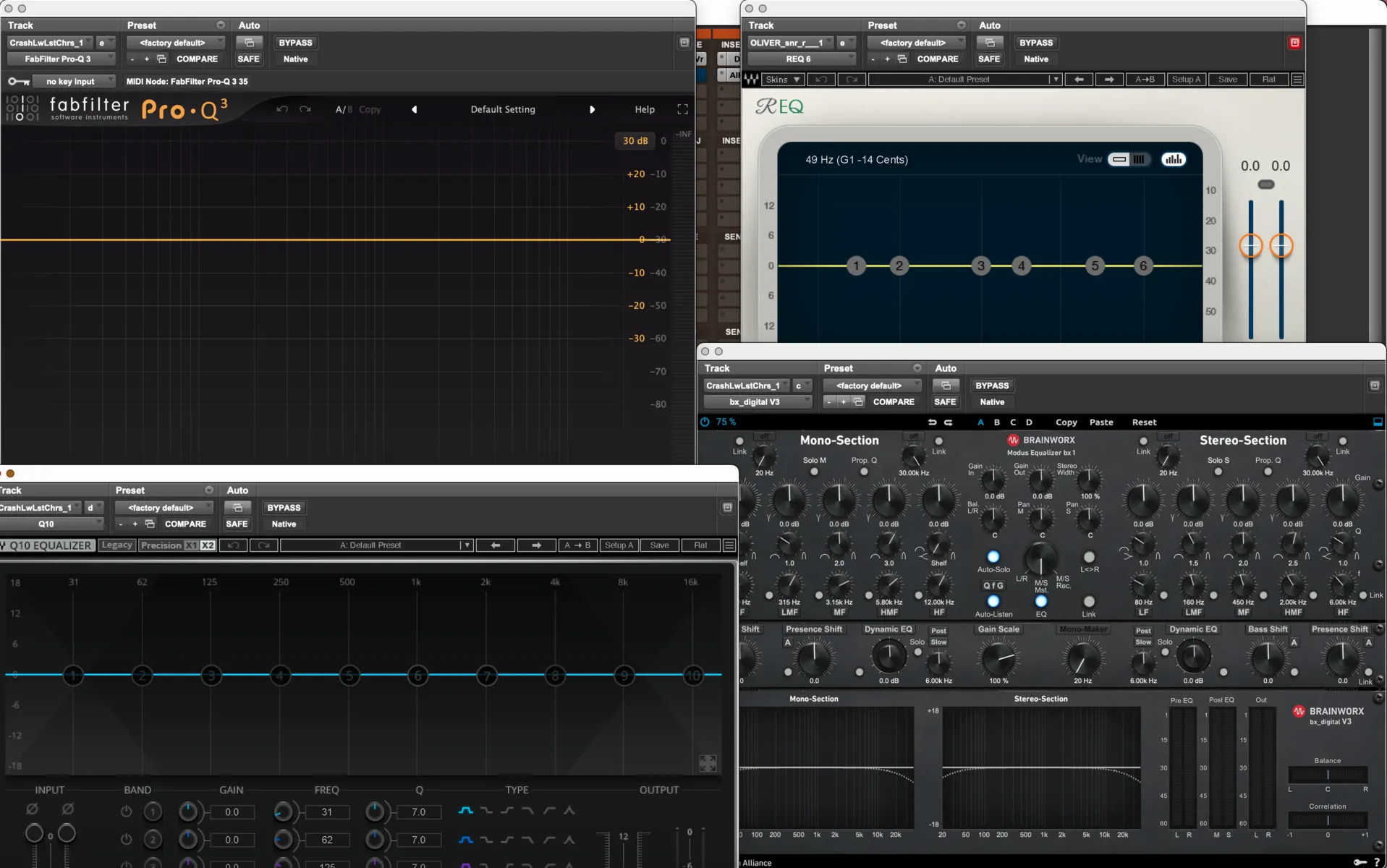Select preset slot B in bx_digital V3

(996, 422)
